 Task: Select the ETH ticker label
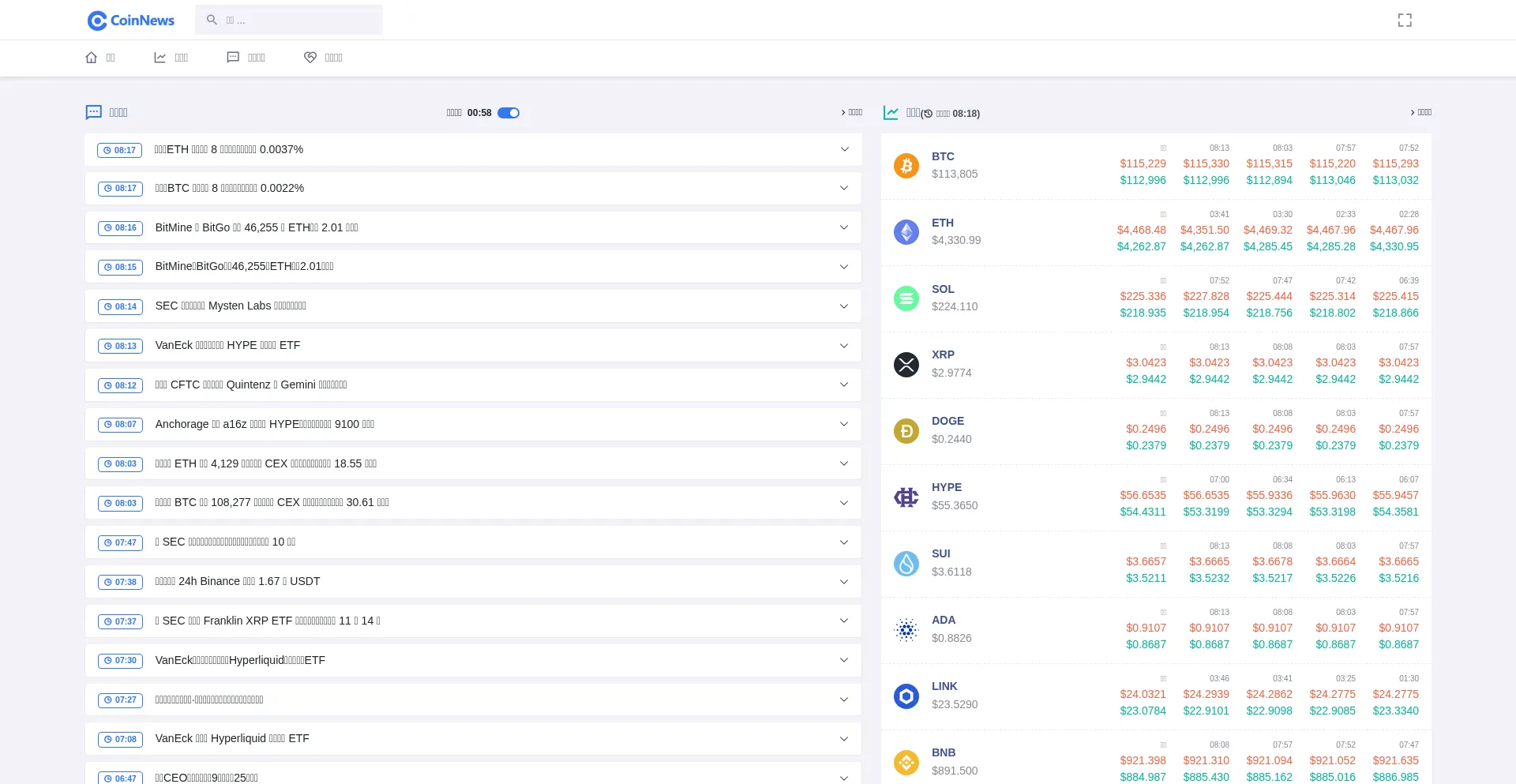point(943,223)
